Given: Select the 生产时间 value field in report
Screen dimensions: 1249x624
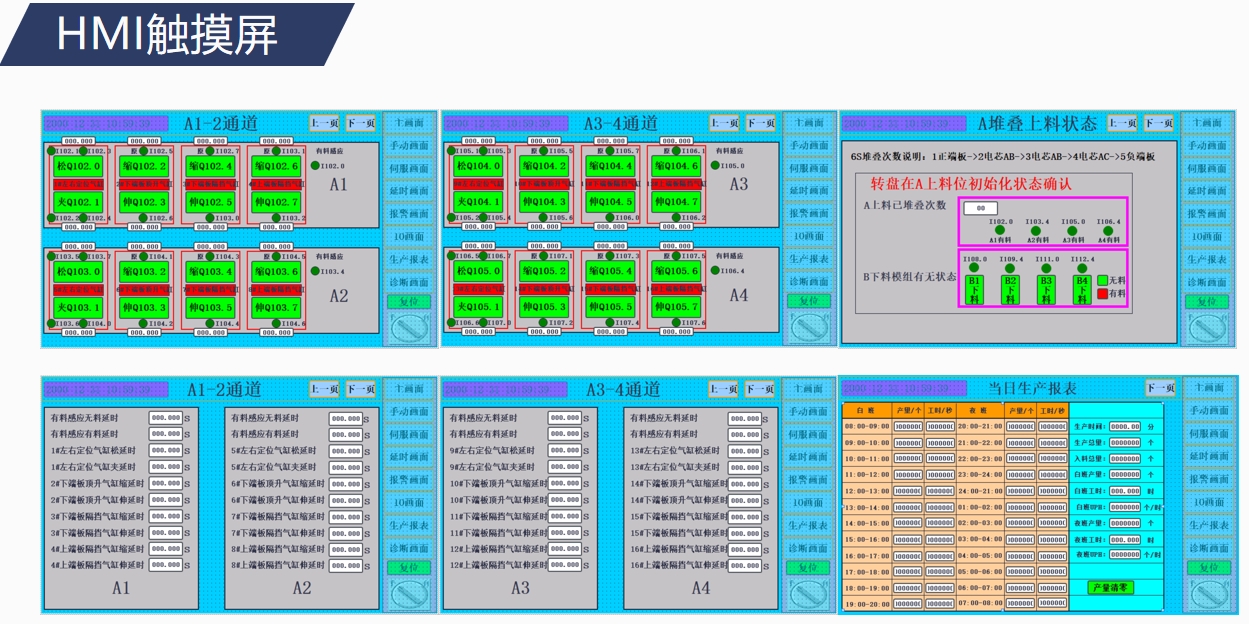Looking at the screenshot, I should [1125, 426].
